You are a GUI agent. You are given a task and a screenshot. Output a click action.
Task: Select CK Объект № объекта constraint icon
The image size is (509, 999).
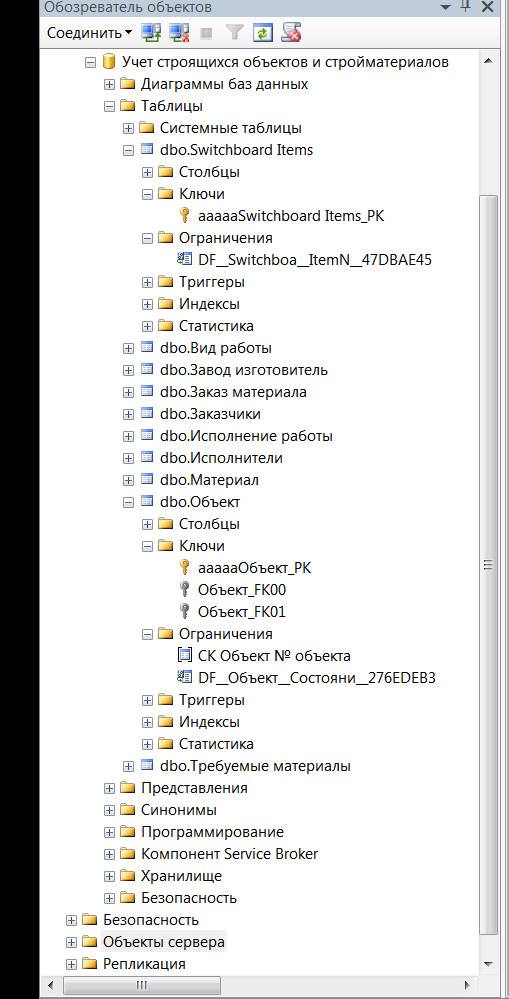tap(185, 655)
